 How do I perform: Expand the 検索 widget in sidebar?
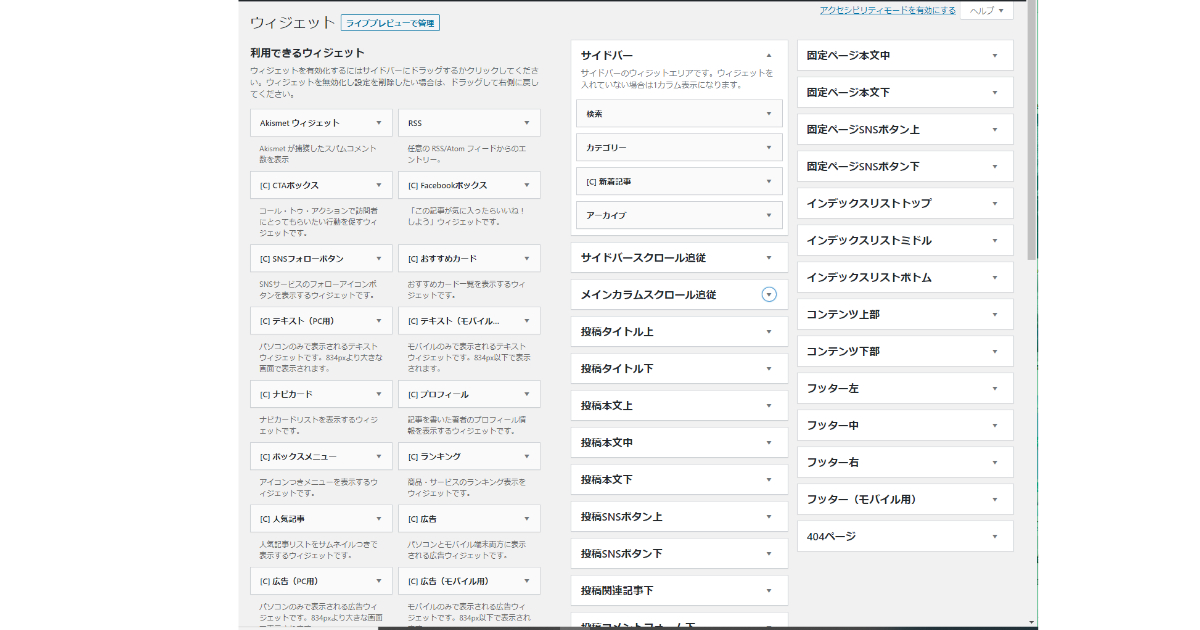pyautogui.click(x=768, y=114)
